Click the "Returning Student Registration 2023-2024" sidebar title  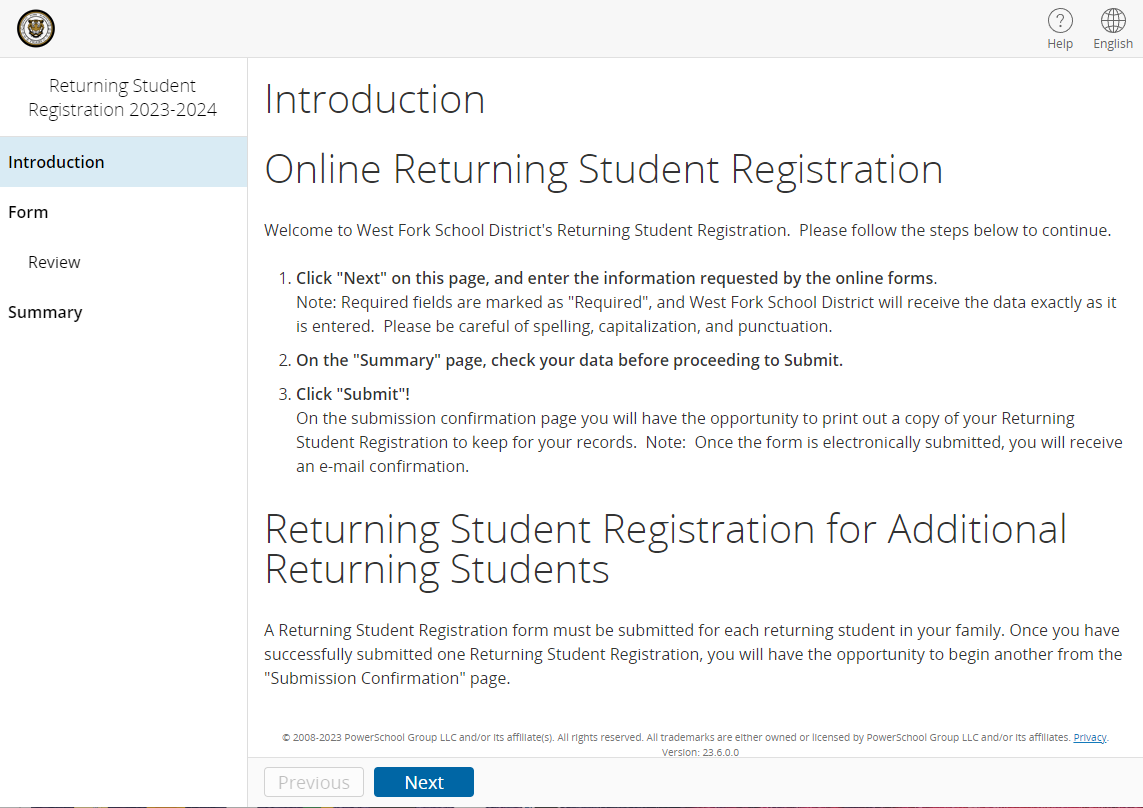tap(122, 98)
